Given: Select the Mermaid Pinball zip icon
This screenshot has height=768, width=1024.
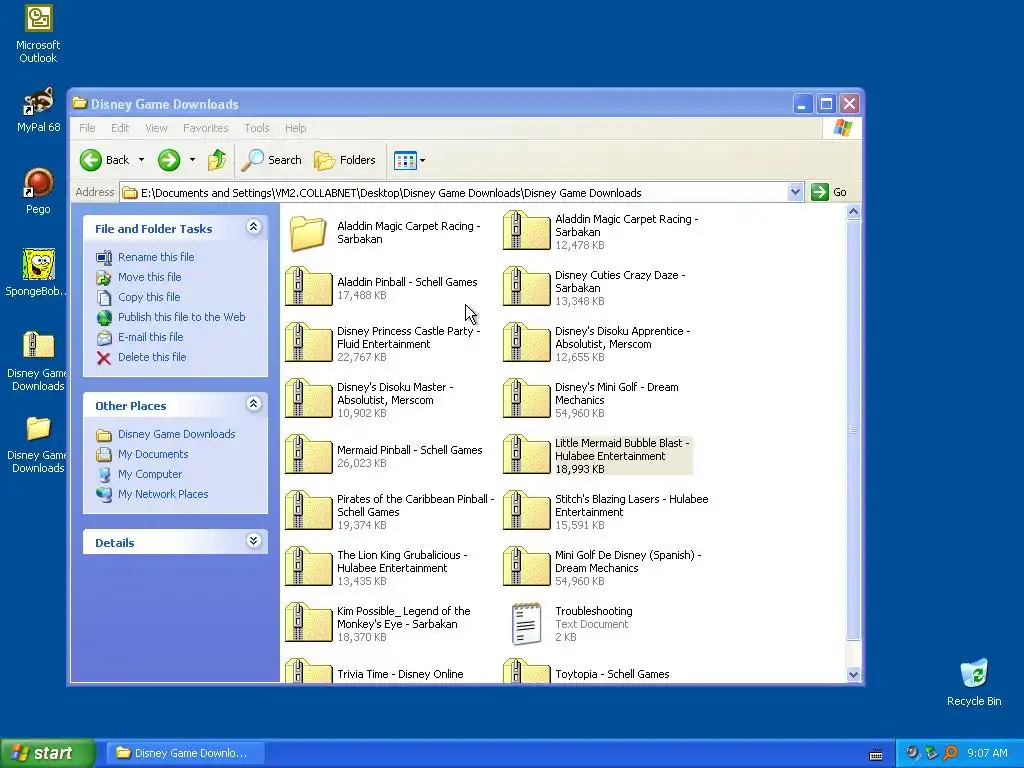Looking at the screenshot, I should coord(308,455).
